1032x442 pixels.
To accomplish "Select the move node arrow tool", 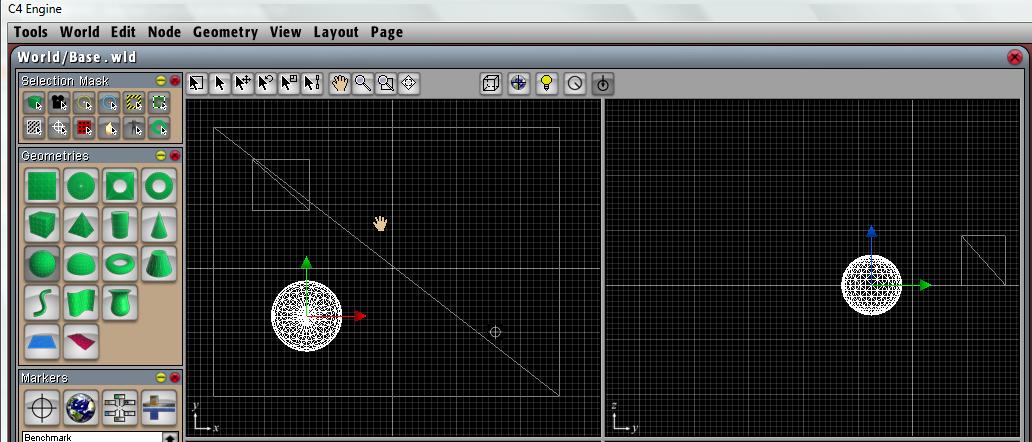I will (x=243, y=84).
